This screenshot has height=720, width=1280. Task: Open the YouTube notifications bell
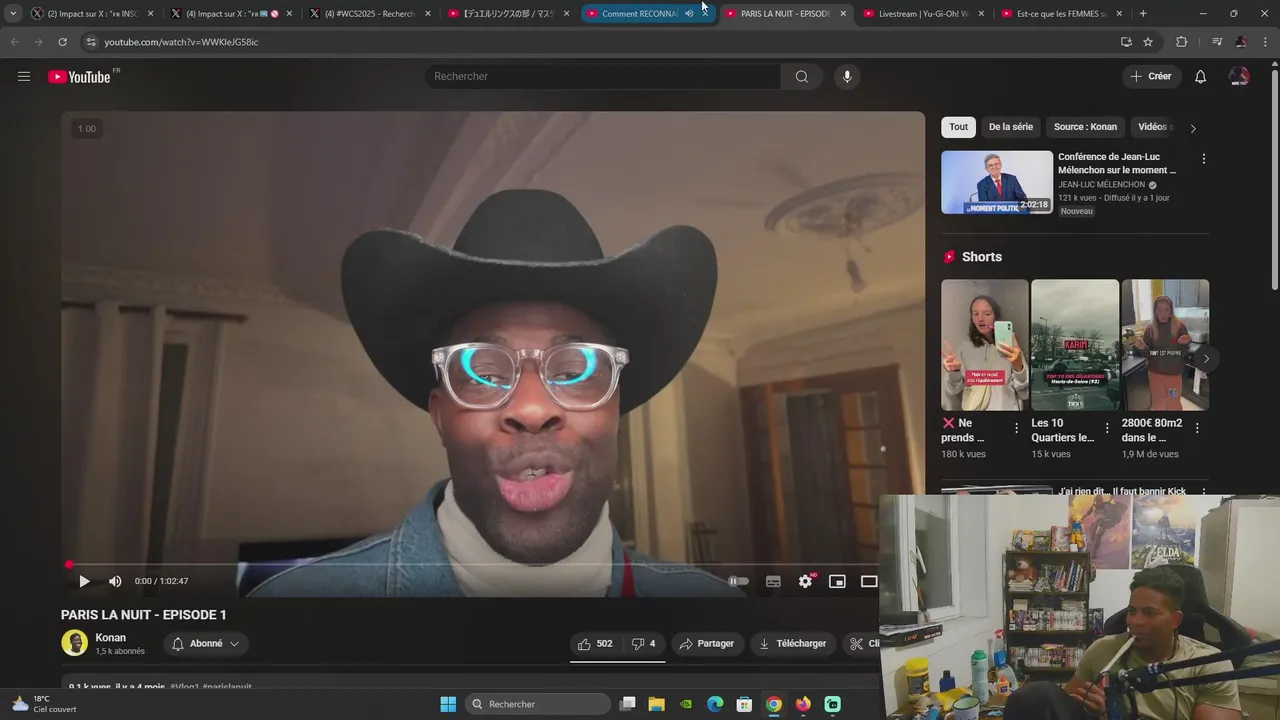pos(1201,77)
